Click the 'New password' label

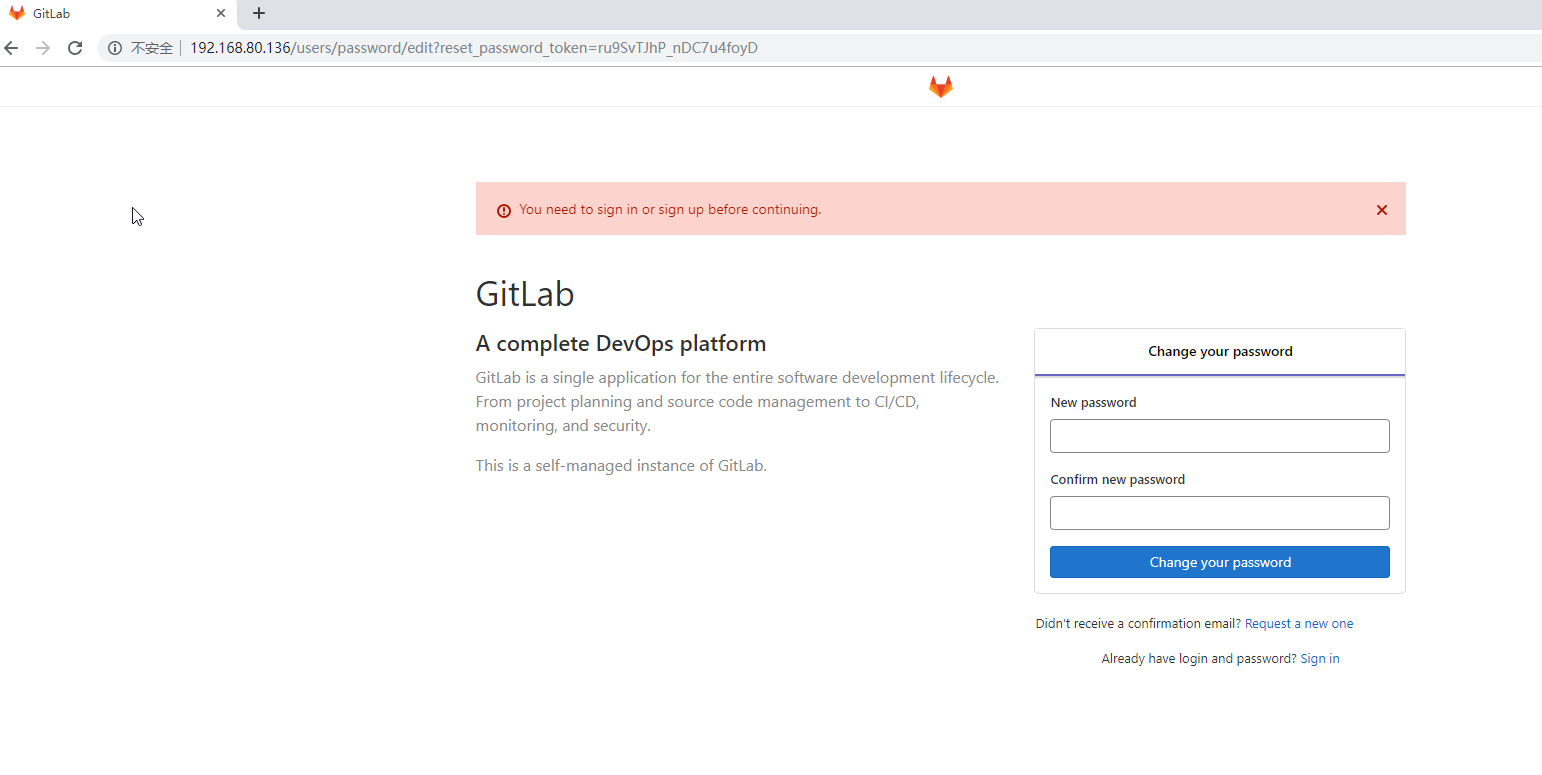click(x=1093, y=403)
